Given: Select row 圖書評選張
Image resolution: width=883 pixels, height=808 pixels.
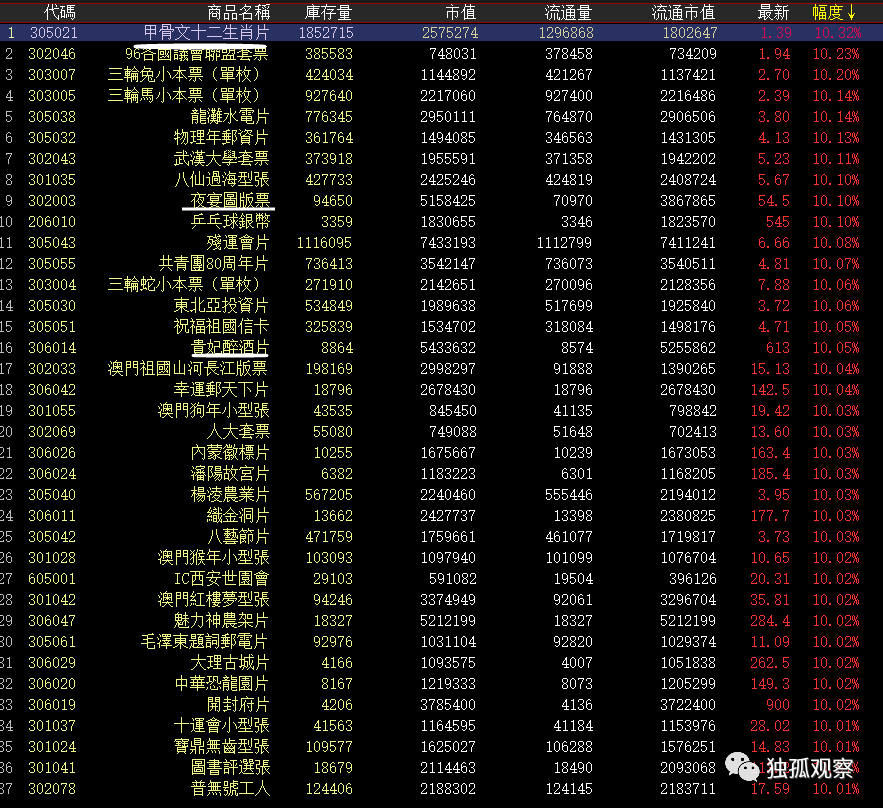Looking at the screenshot, I should point(442,767).
